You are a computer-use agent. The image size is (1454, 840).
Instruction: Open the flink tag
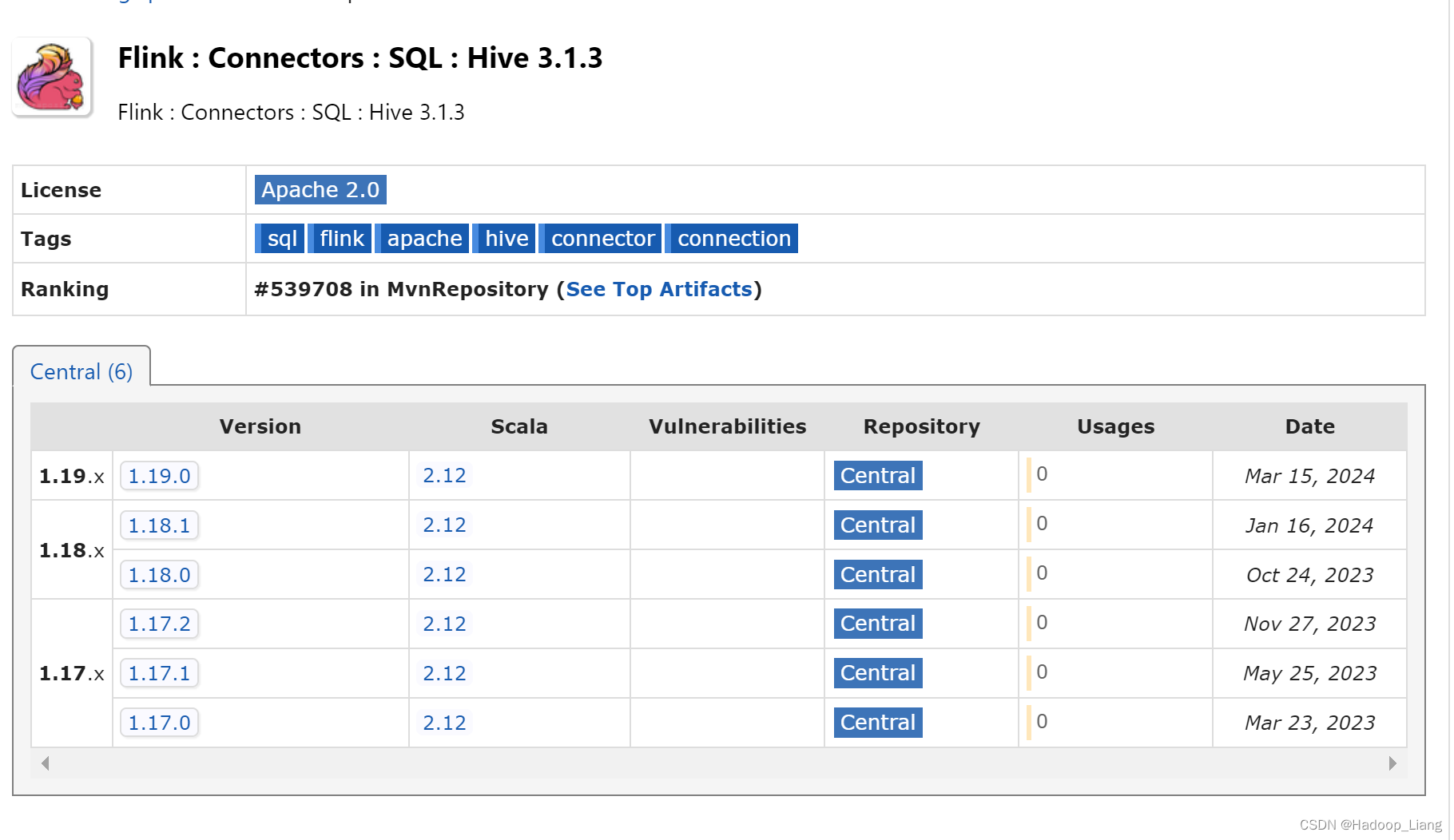pyautogui.click(x=340, y=239)
